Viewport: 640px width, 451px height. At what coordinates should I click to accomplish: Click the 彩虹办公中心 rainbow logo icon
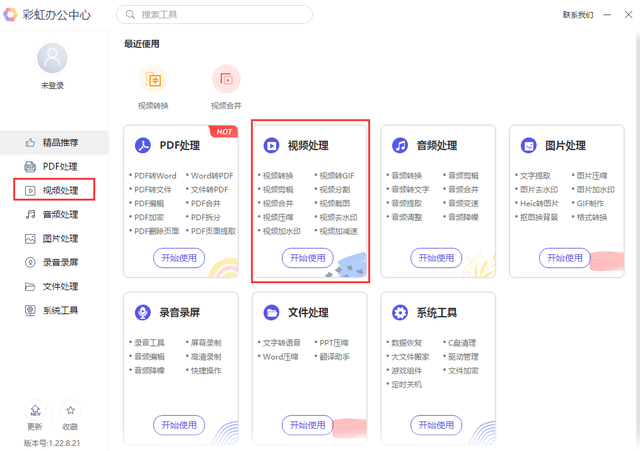tap(10, 15)
